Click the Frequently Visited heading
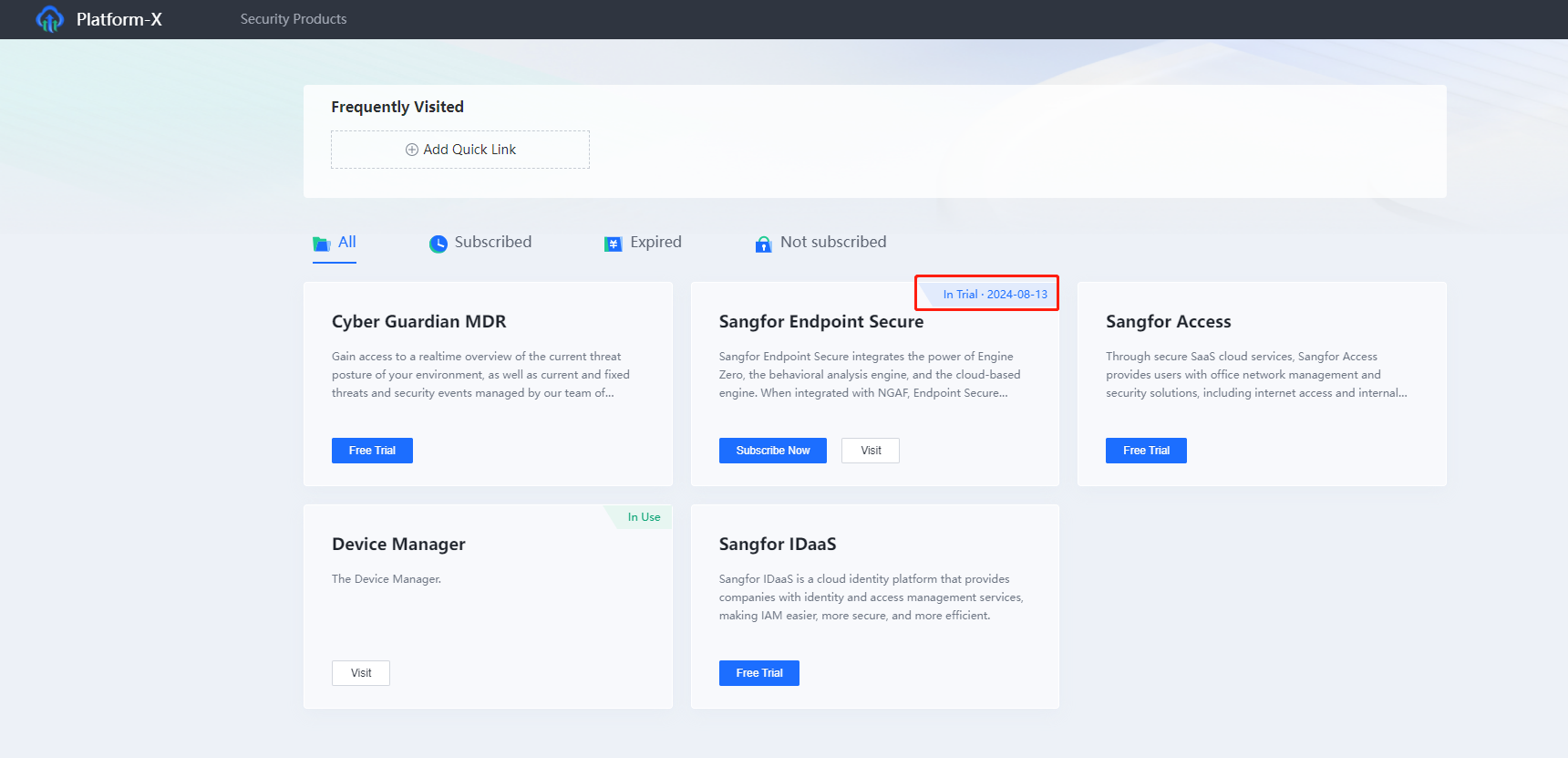The image size is (1568, 758). coord(397,107)
